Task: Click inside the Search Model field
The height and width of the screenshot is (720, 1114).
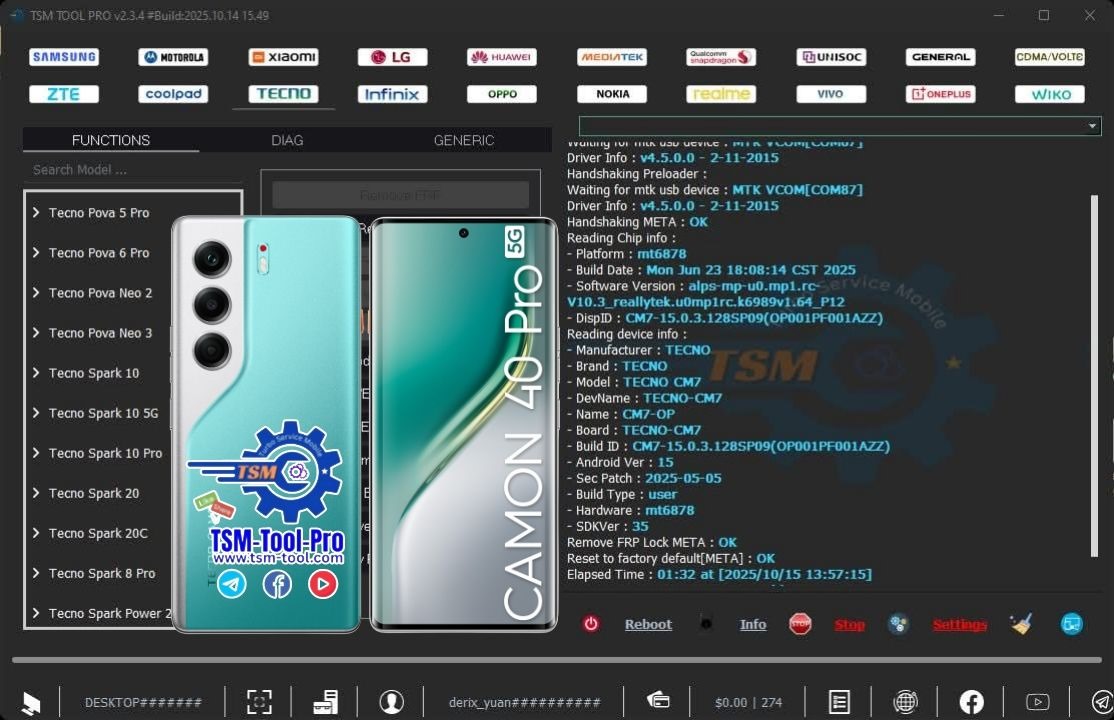Action: (130, 169)
